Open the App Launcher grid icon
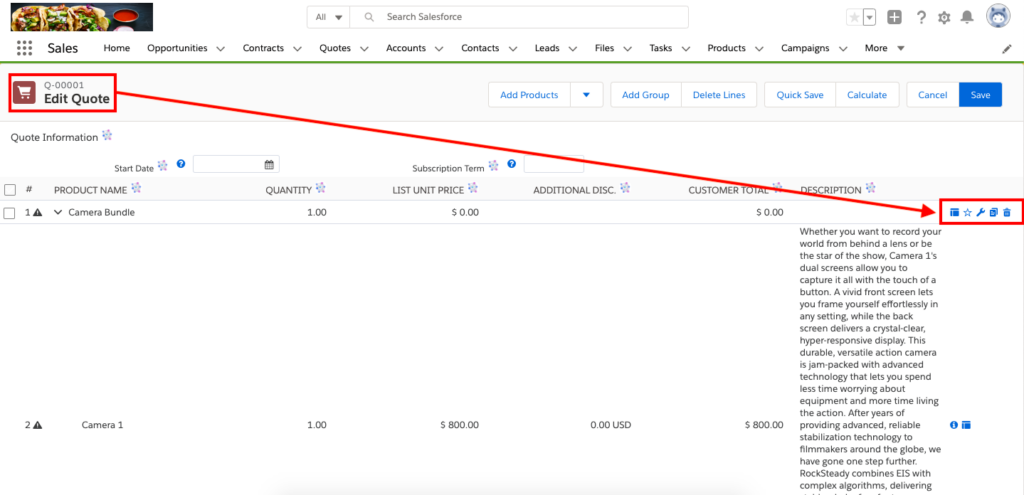The image size is (1024, 495). 24,48
